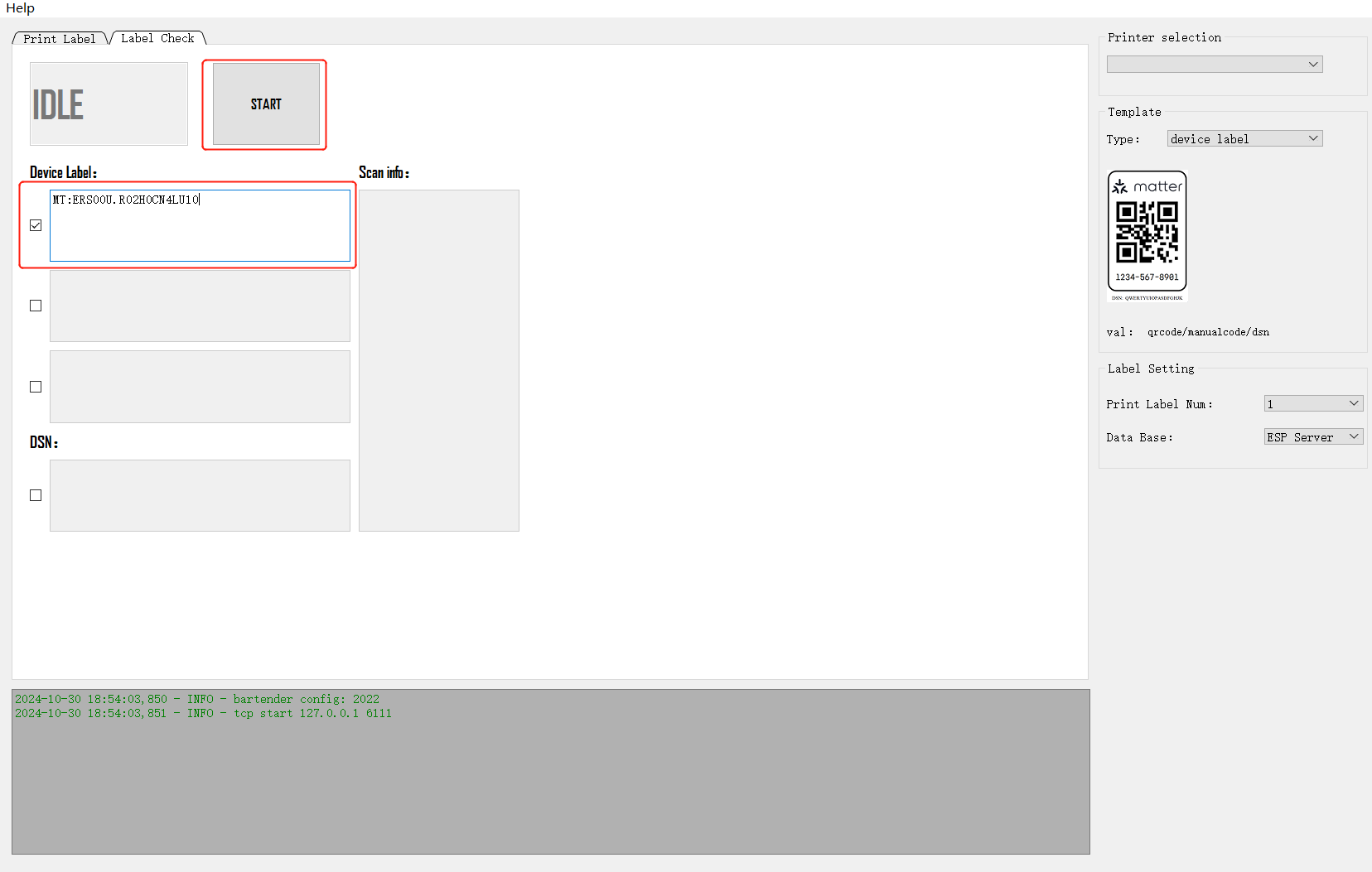Enable the second Device Label checkbox
The height and width of the screenshot is (872, 1372).
(36, 306)
